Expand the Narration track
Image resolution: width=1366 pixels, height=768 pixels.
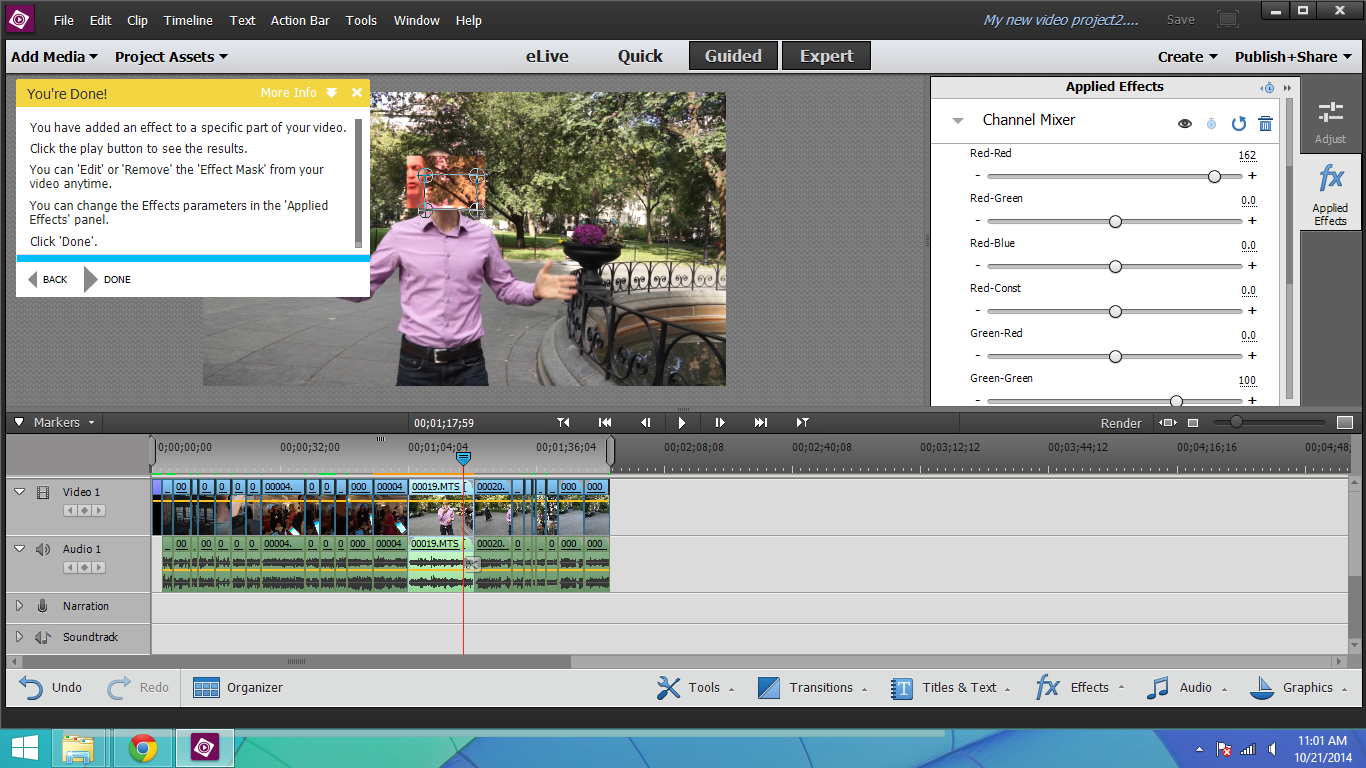pyautogui.click(x=19, y=606)
